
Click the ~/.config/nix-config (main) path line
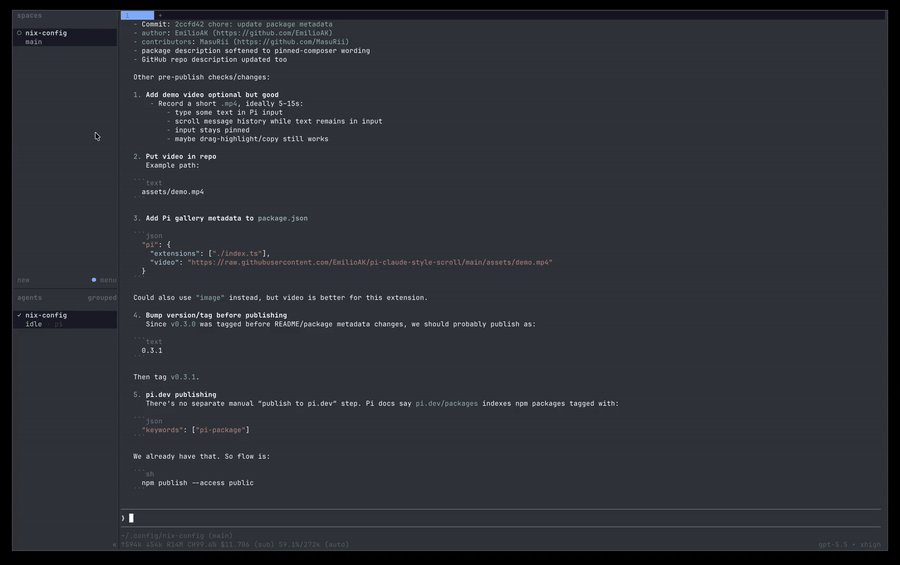click(x=177, y=536)
